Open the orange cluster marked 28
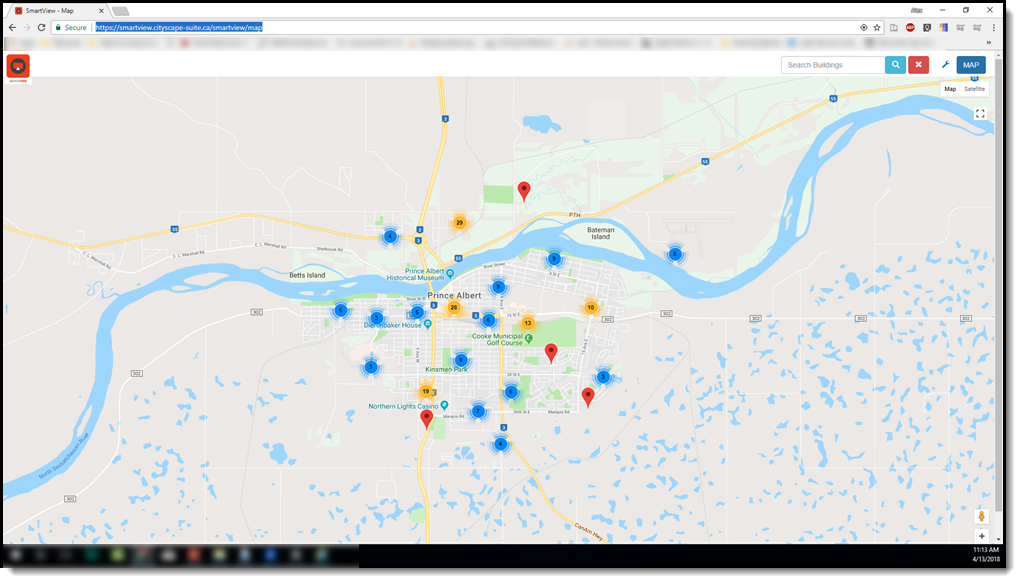The image size is (1021, 583). click(x=454, y=307)
